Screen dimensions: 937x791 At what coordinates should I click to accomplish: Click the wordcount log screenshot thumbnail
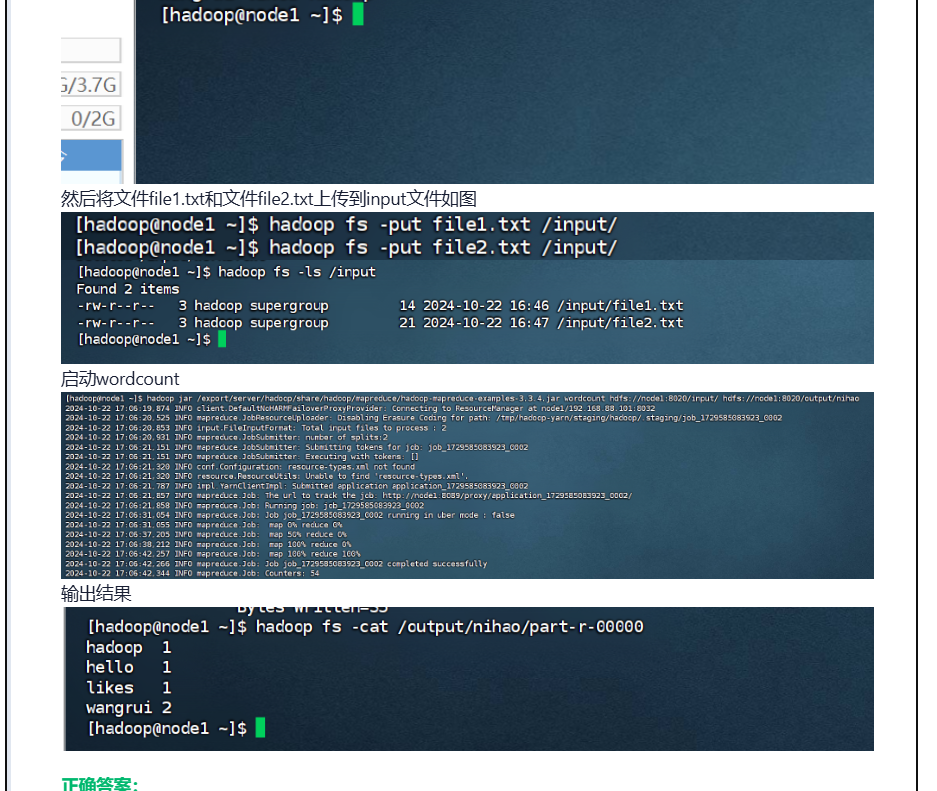click(x=467, y=485)
